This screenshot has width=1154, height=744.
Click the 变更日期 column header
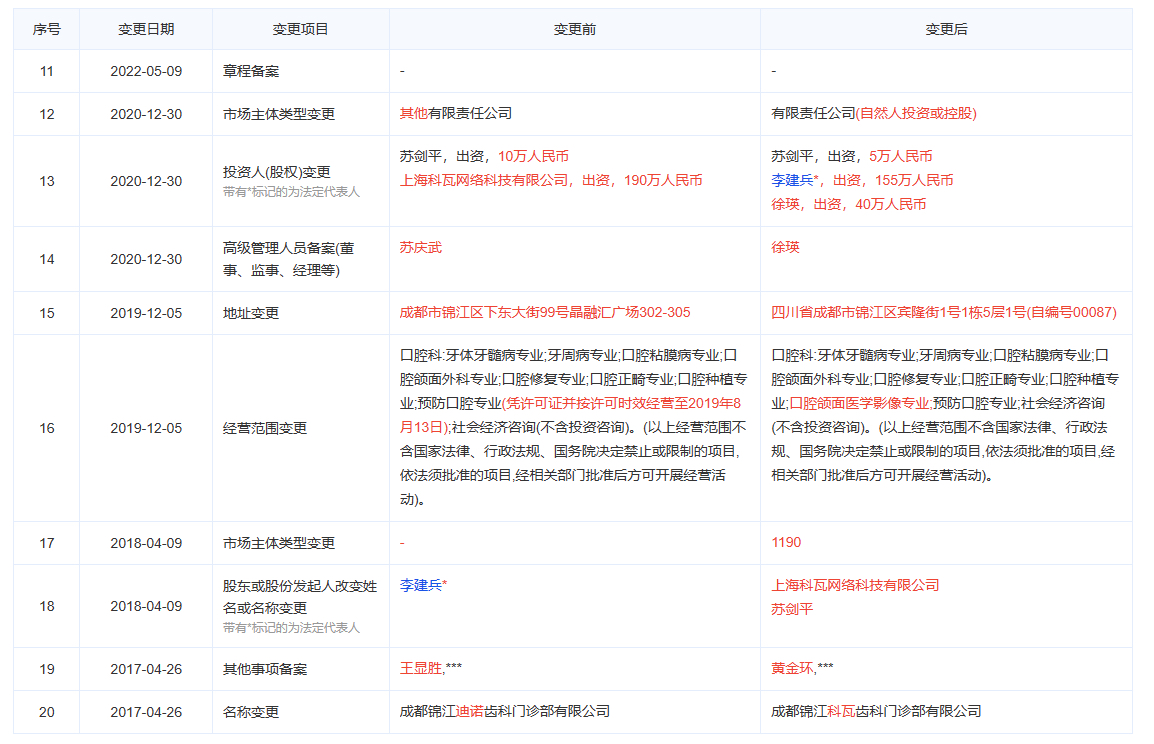146,30
